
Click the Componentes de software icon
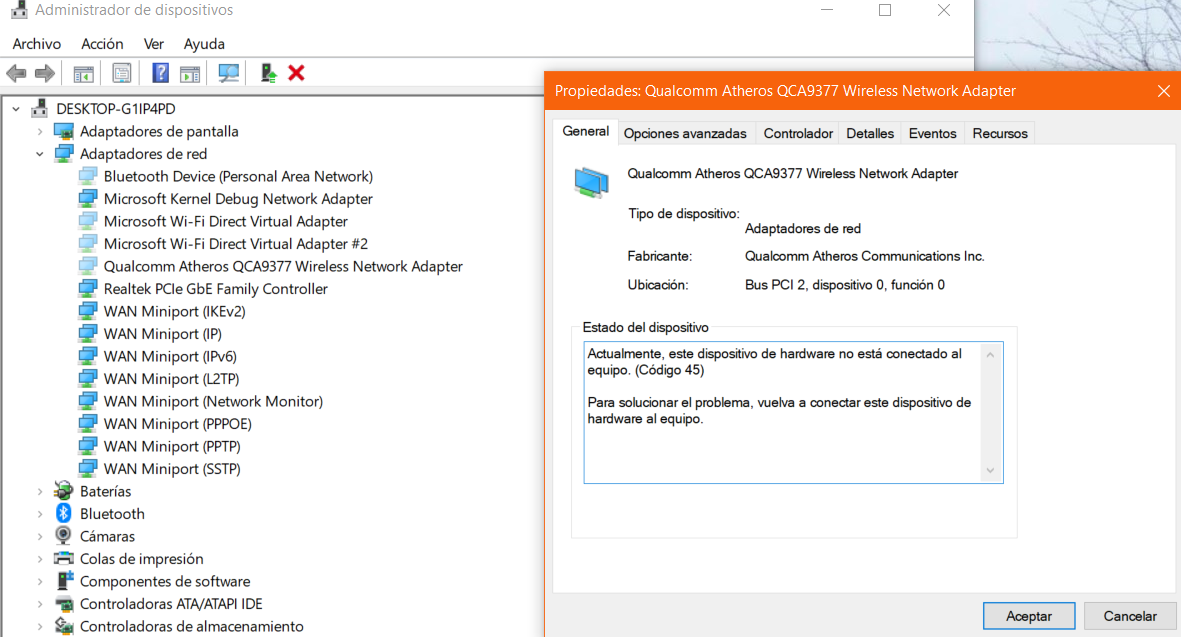pos(64,581)
